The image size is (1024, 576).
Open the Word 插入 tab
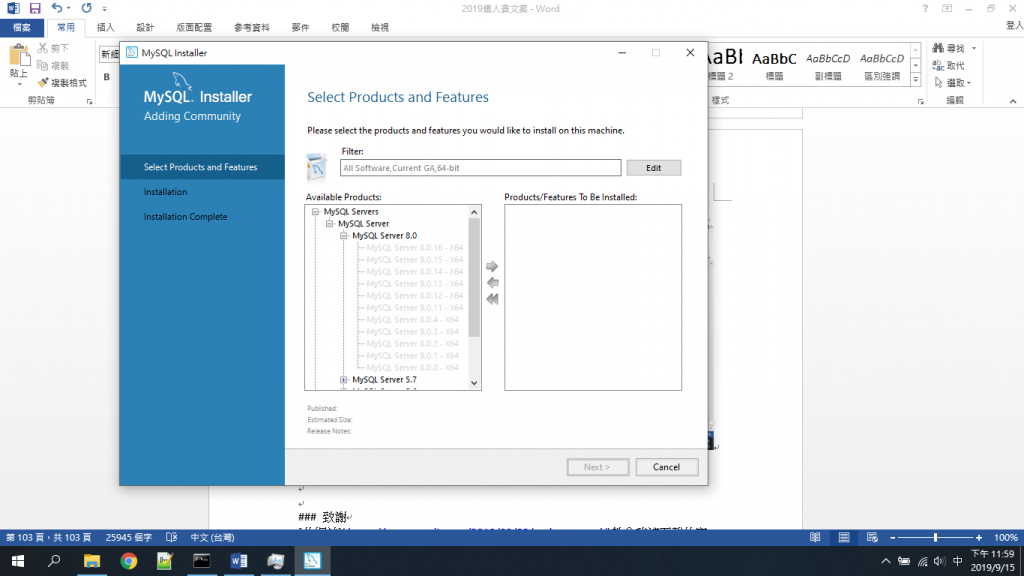[x=105, y=27]
